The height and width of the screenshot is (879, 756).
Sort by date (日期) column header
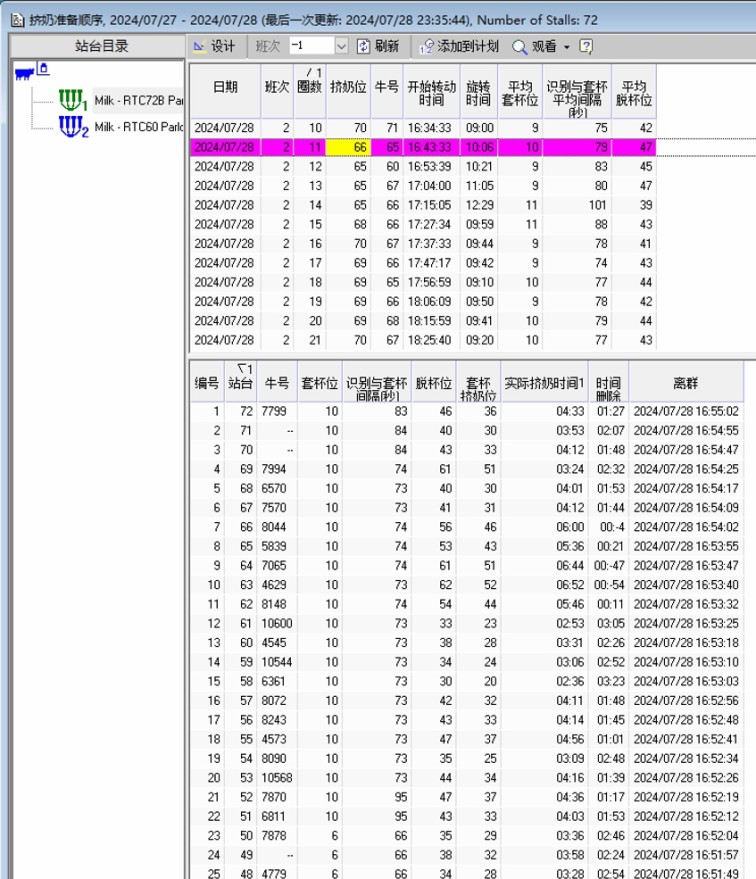pos(225,87)
